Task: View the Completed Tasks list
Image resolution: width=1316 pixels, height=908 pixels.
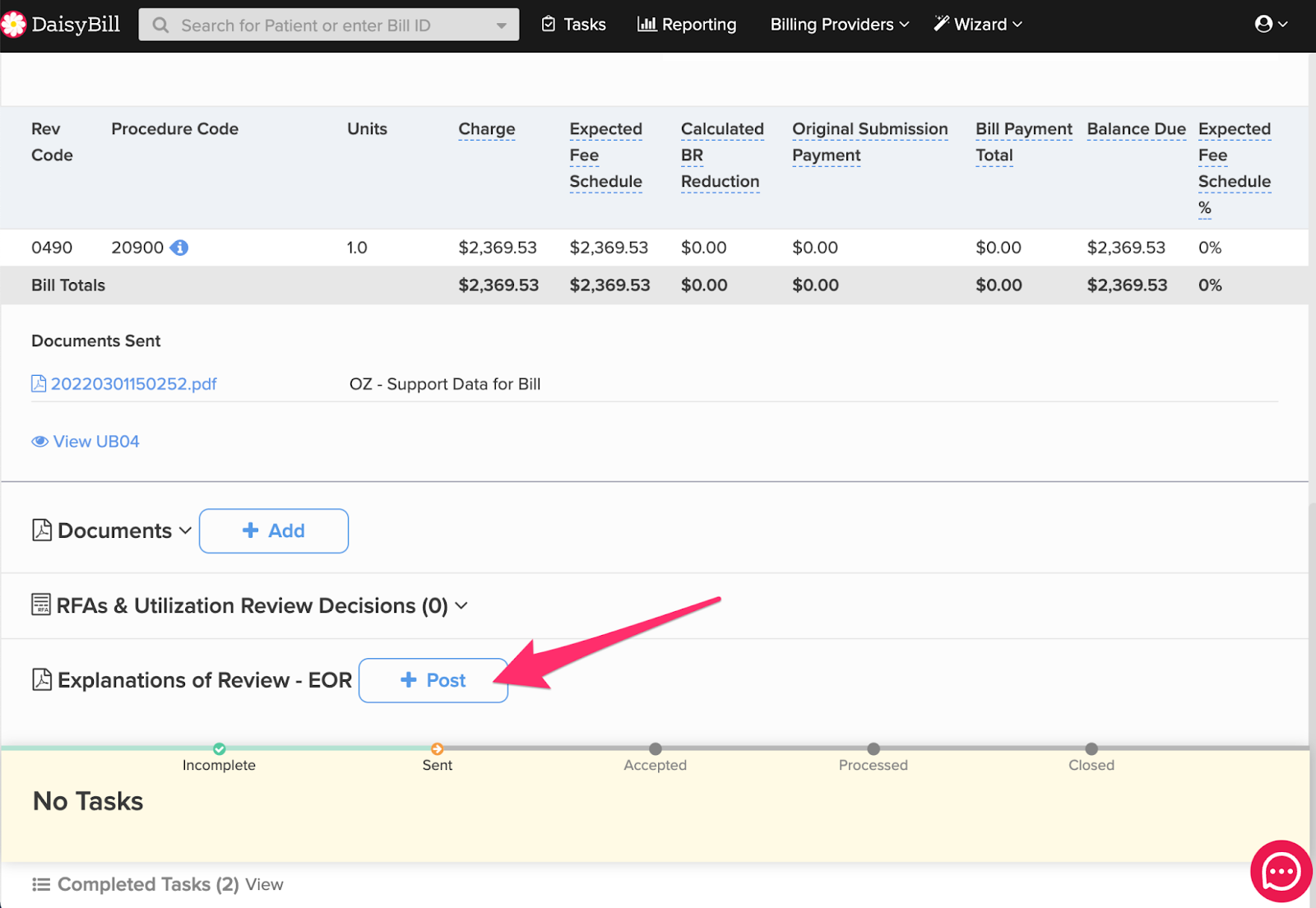Action: point(264,884)
